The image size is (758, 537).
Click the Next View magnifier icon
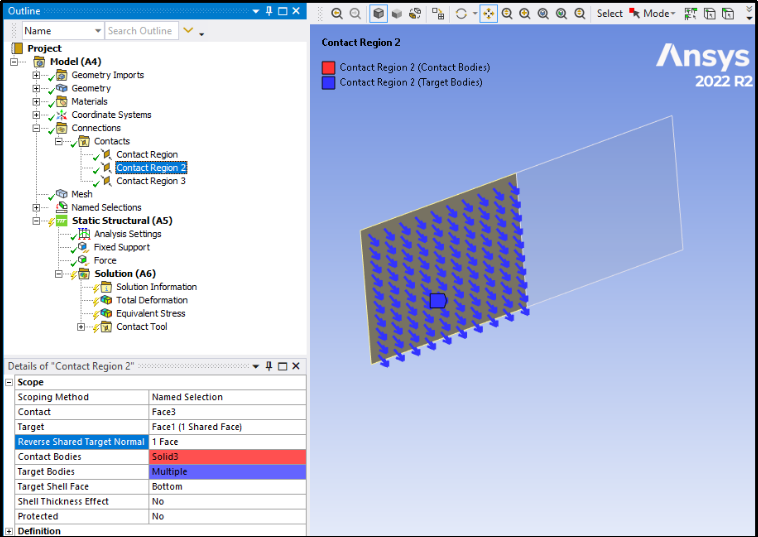(x=355, y=14)
